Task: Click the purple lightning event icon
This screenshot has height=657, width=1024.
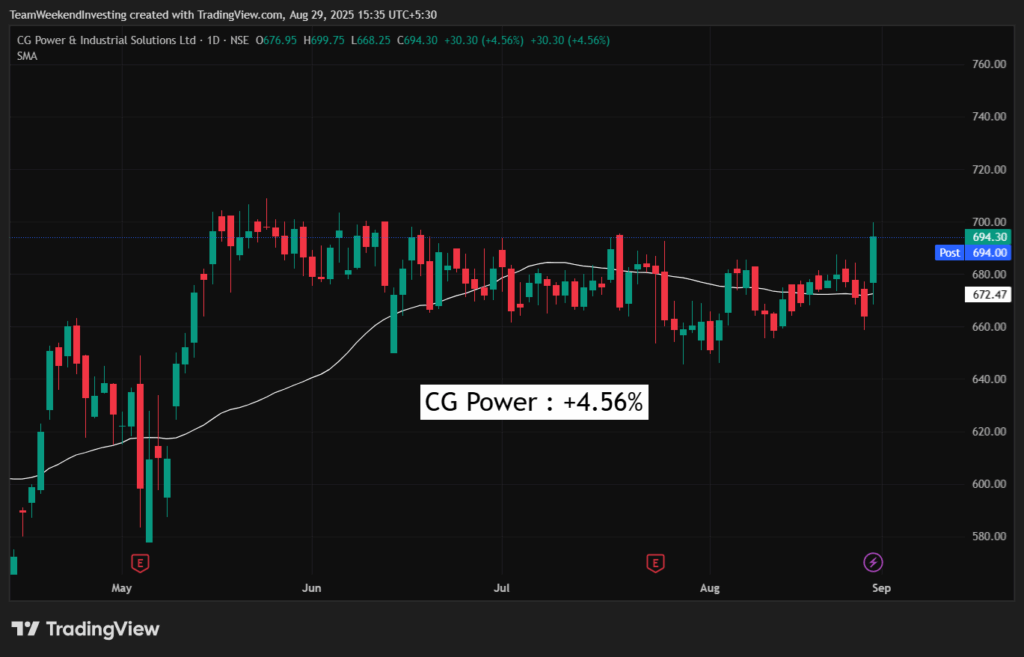Action: tap(873, 562)
